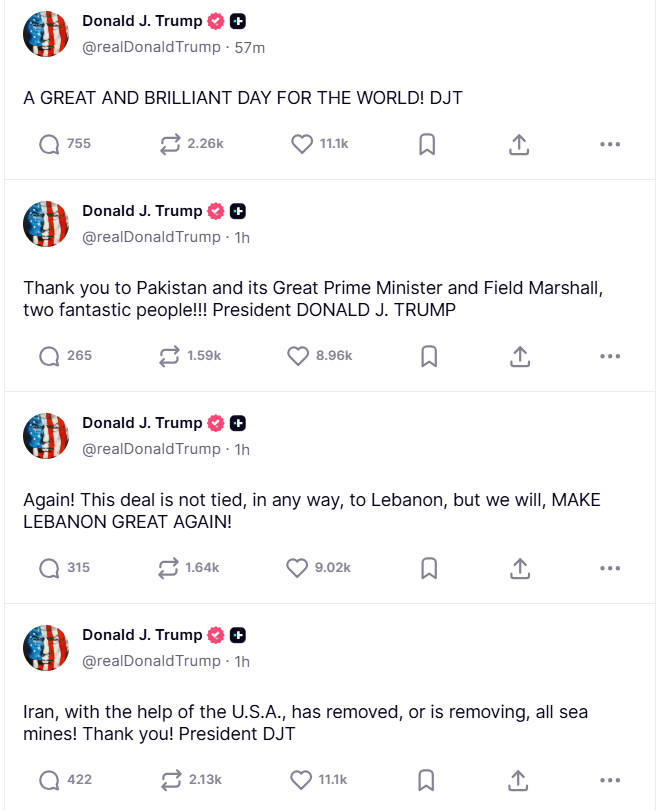Screen dimensions: 666x811
Task: Like the post thanking Pakistan
Action: pyautogui.click(x=298, y=356)
